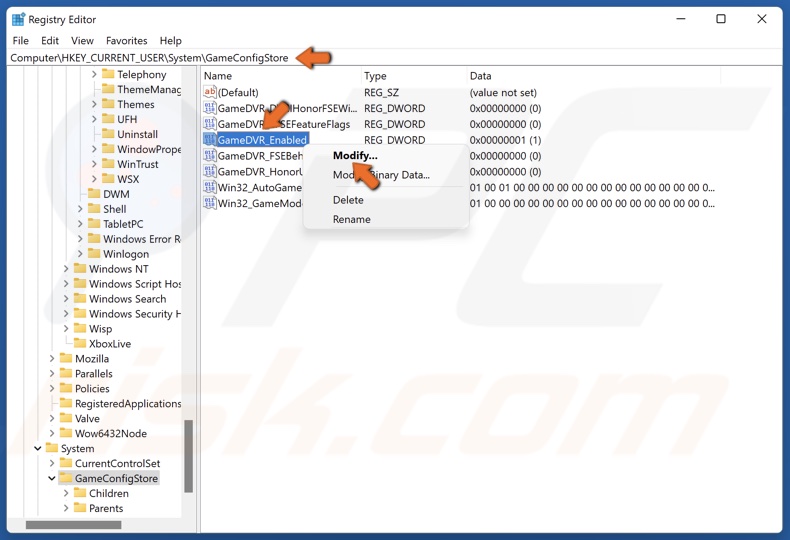Click the Winlogon folder icon

94,253
